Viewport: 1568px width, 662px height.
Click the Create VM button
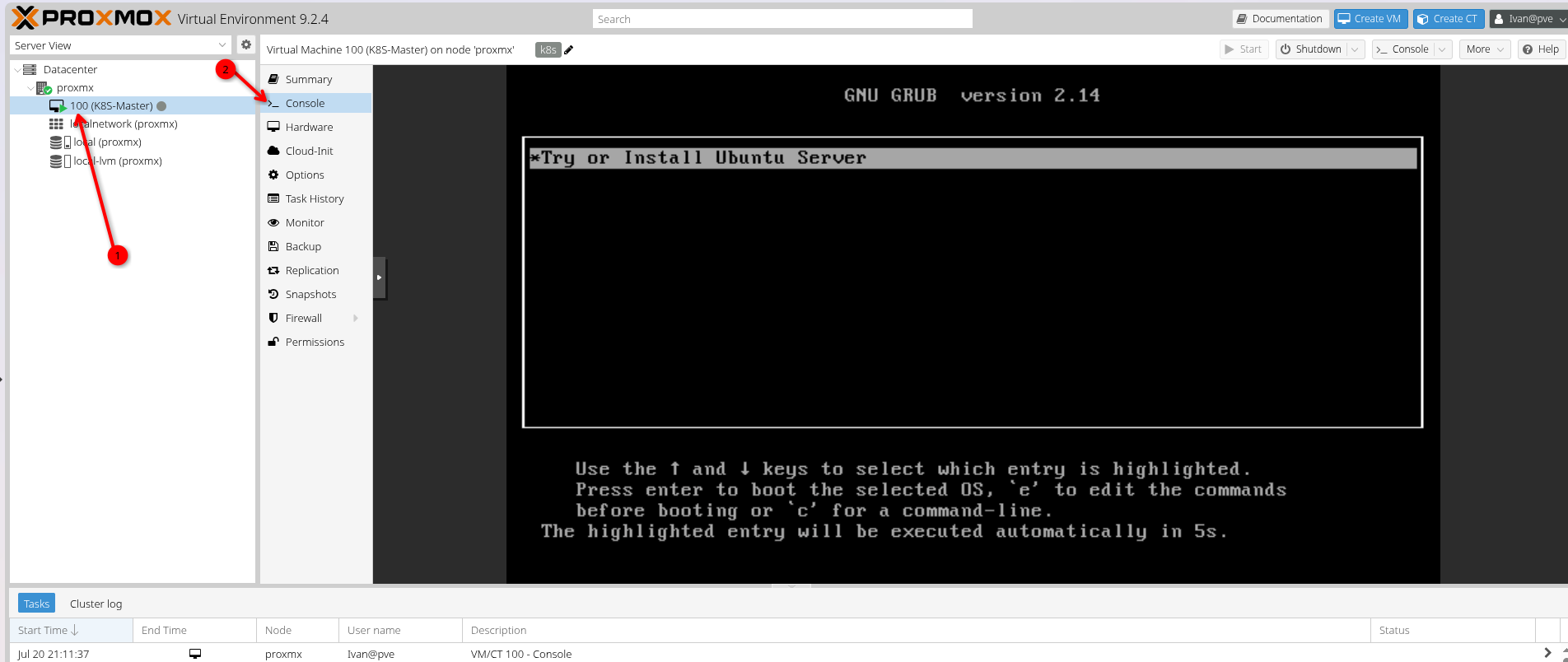[1370, 18]
